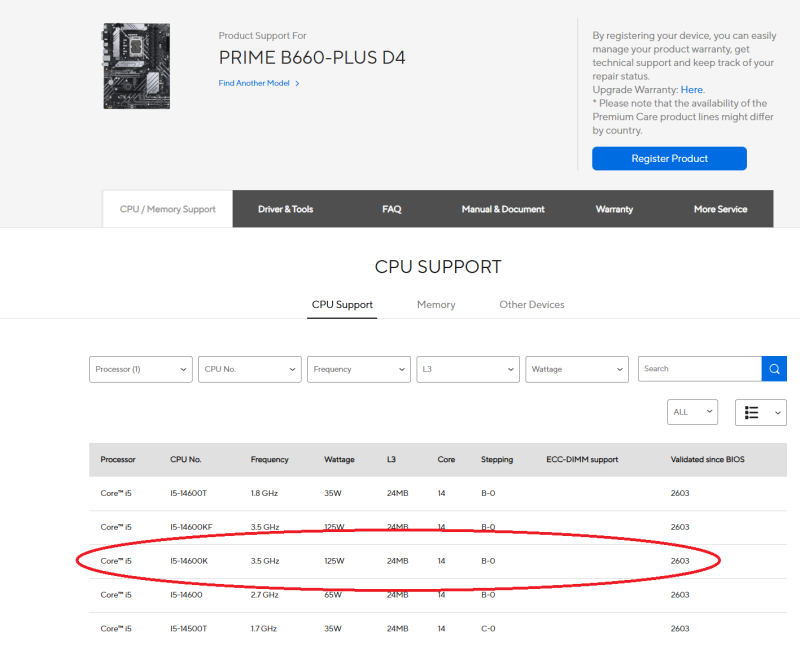Viewport: 800px width, 646px height.
Task: Open the ALL selector dropdown
Action: click(692, 412)
